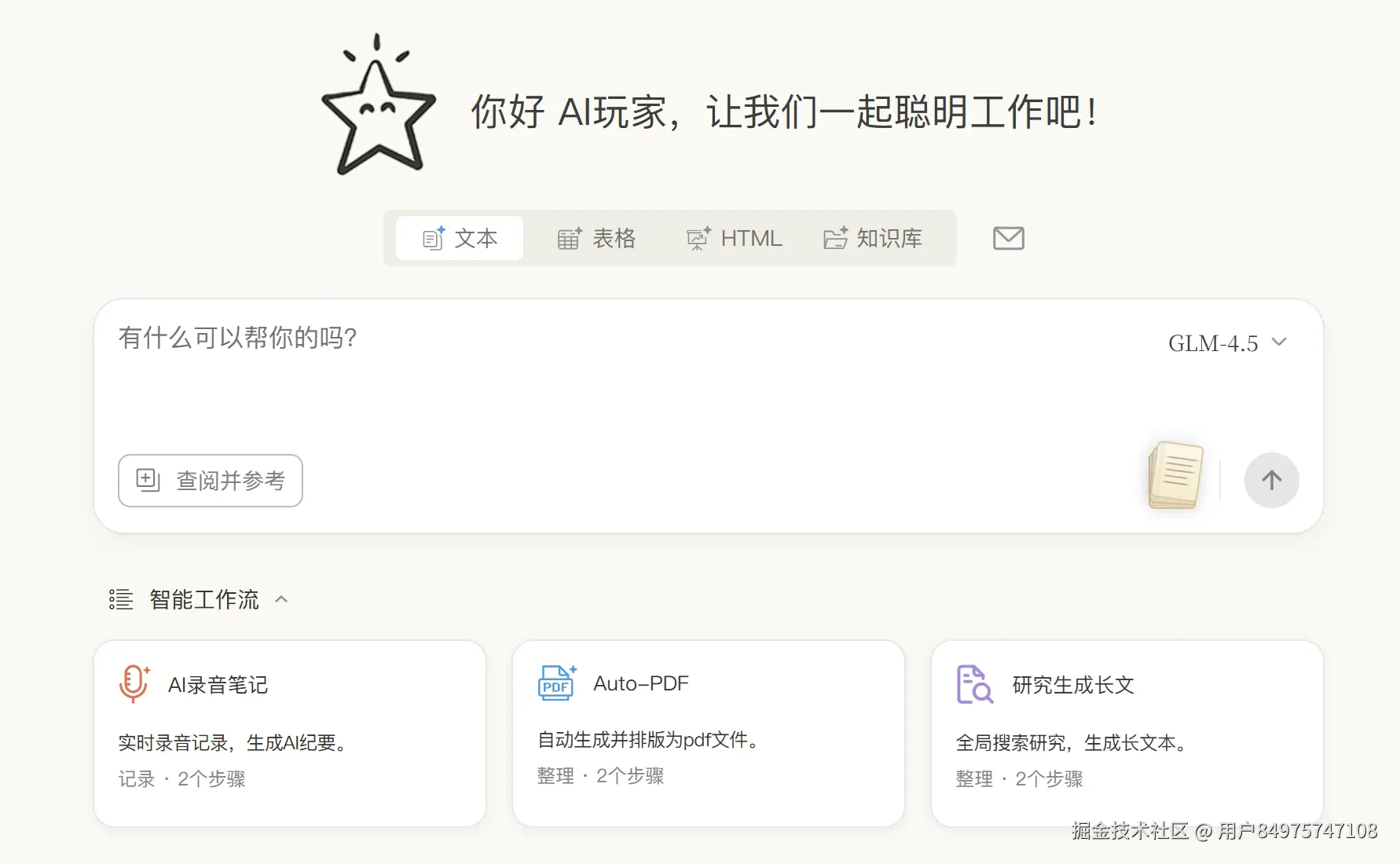
Task: Click the microphone icon on AI录音笔记 card
Action: [x=134, y=683]
